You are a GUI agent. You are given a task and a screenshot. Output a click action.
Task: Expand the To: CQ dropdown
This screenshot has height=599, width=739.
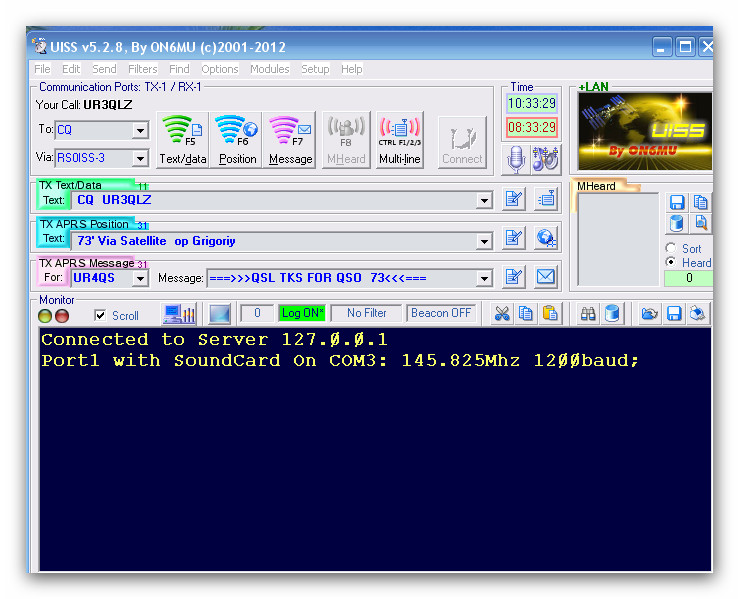[x=140, y=130]
